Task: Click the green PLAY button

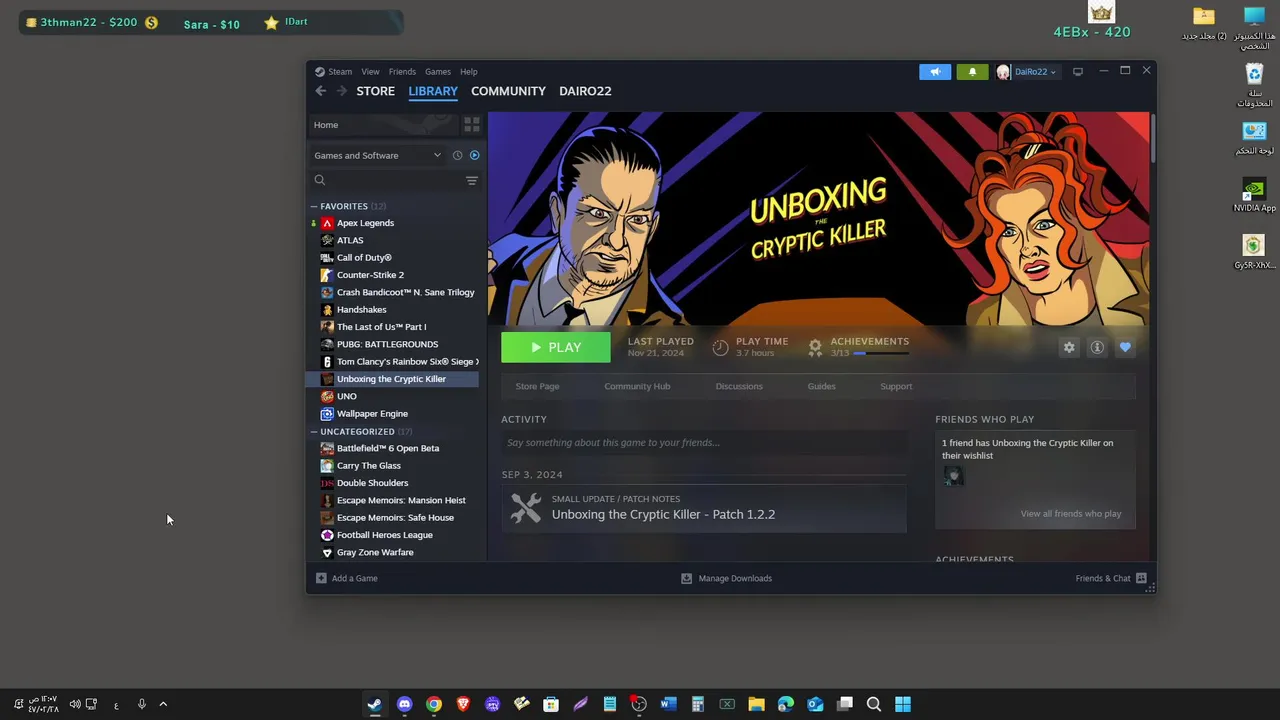Action: (556, 347)
